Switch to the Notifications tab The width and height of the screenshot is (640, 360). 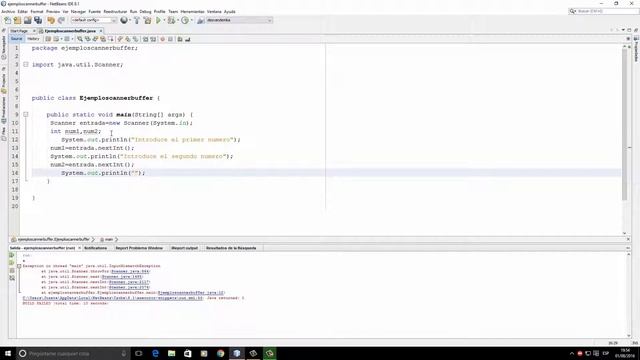[x=96, y=248]
